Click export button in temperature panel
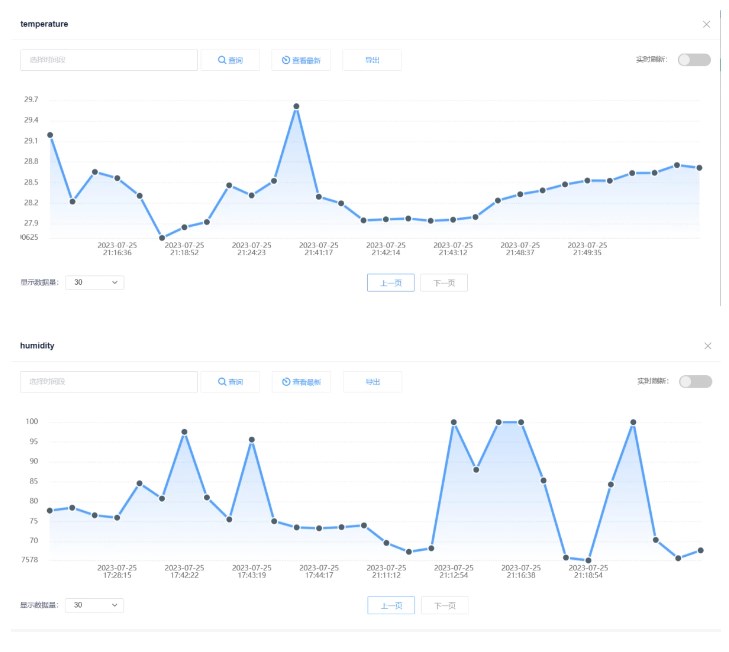729x652 pixels. point(372,60)
